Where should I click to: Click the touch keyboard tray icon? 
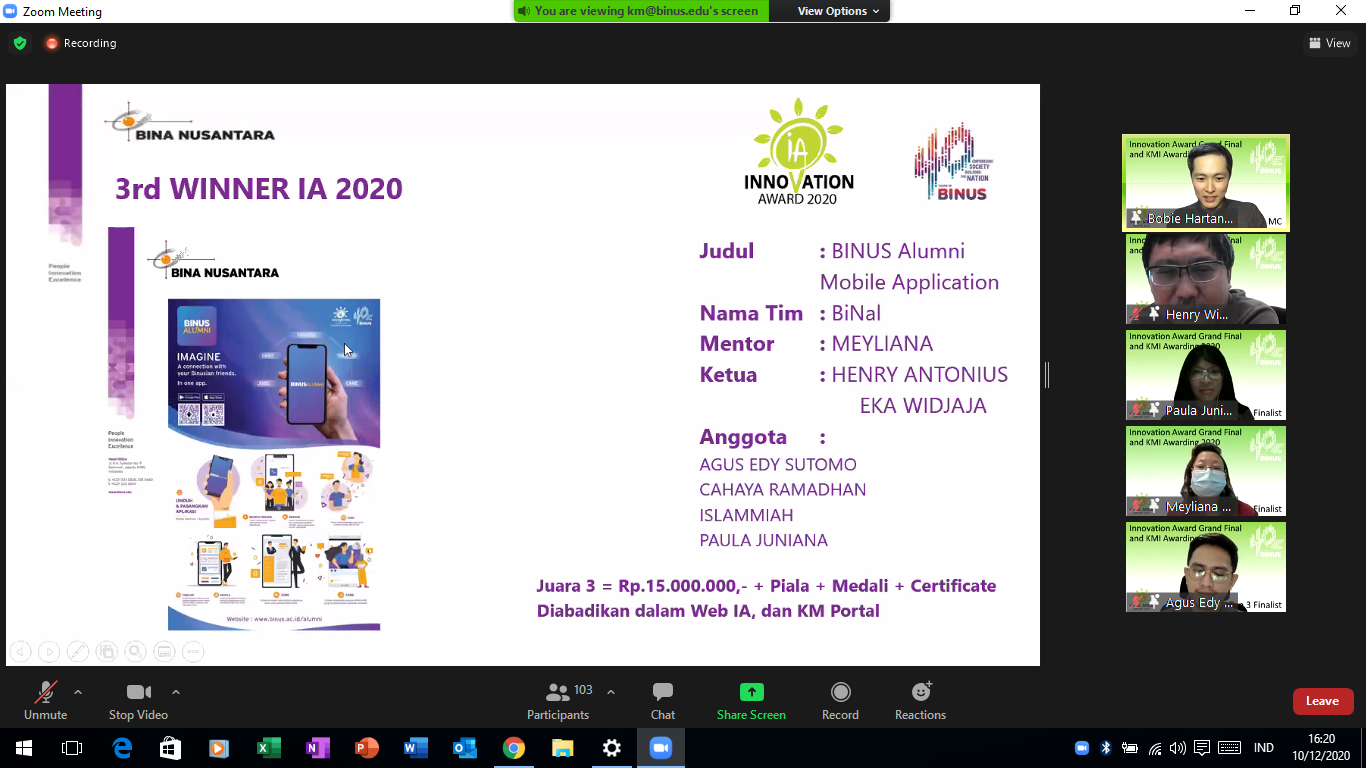pyautogui.click(x=1230, y=748)
